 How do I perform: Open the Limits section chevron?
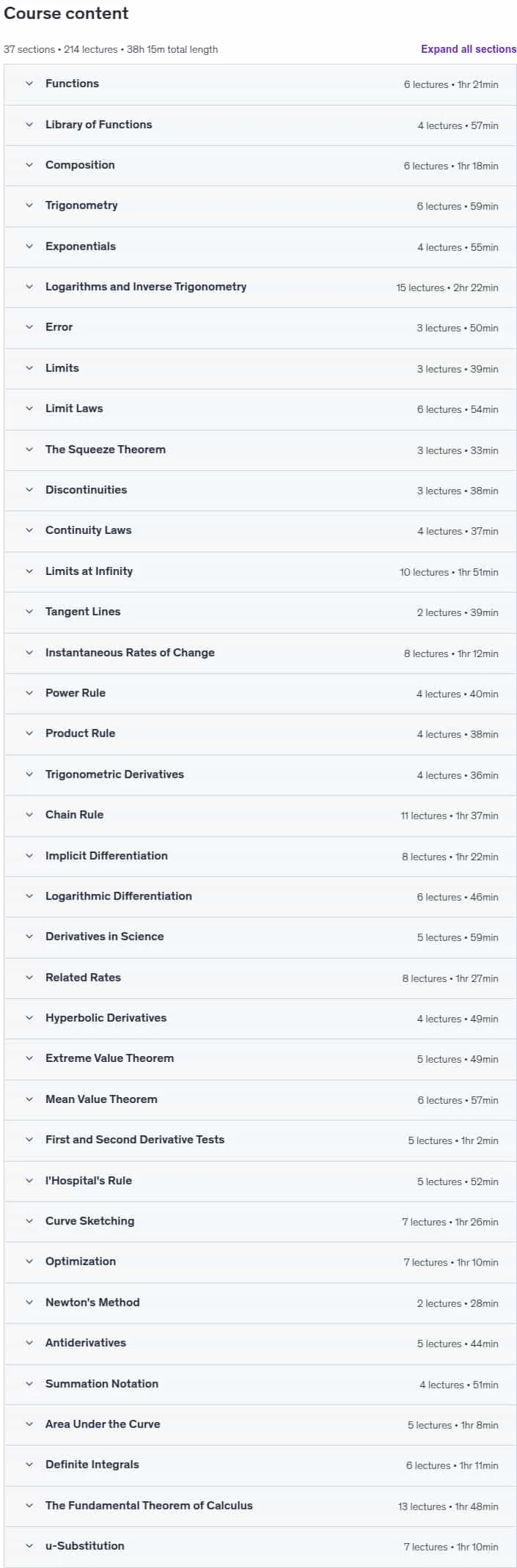(x=29, y=368)
